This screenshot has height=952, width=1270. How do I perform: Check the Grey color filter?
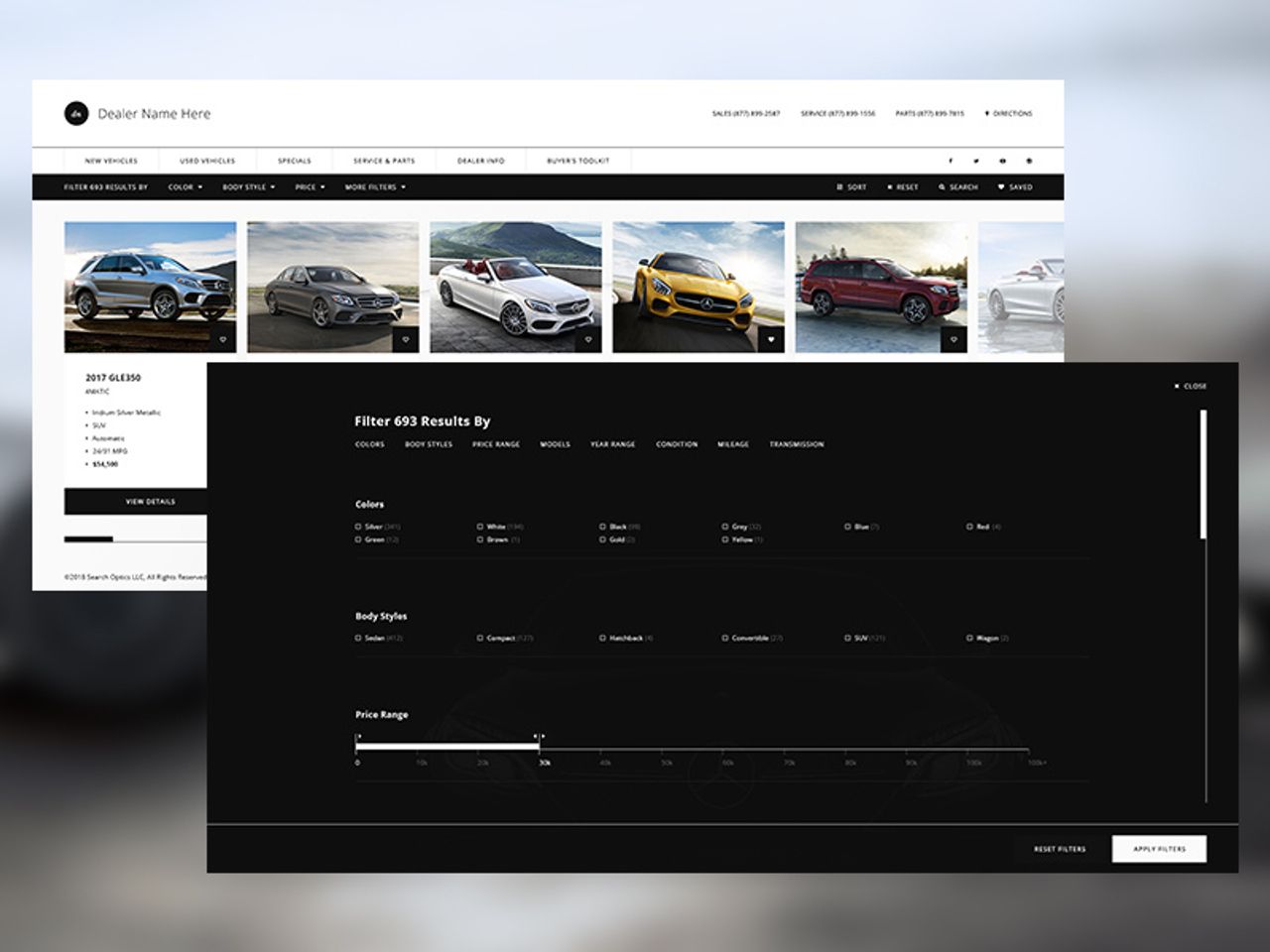click(725, 527)
